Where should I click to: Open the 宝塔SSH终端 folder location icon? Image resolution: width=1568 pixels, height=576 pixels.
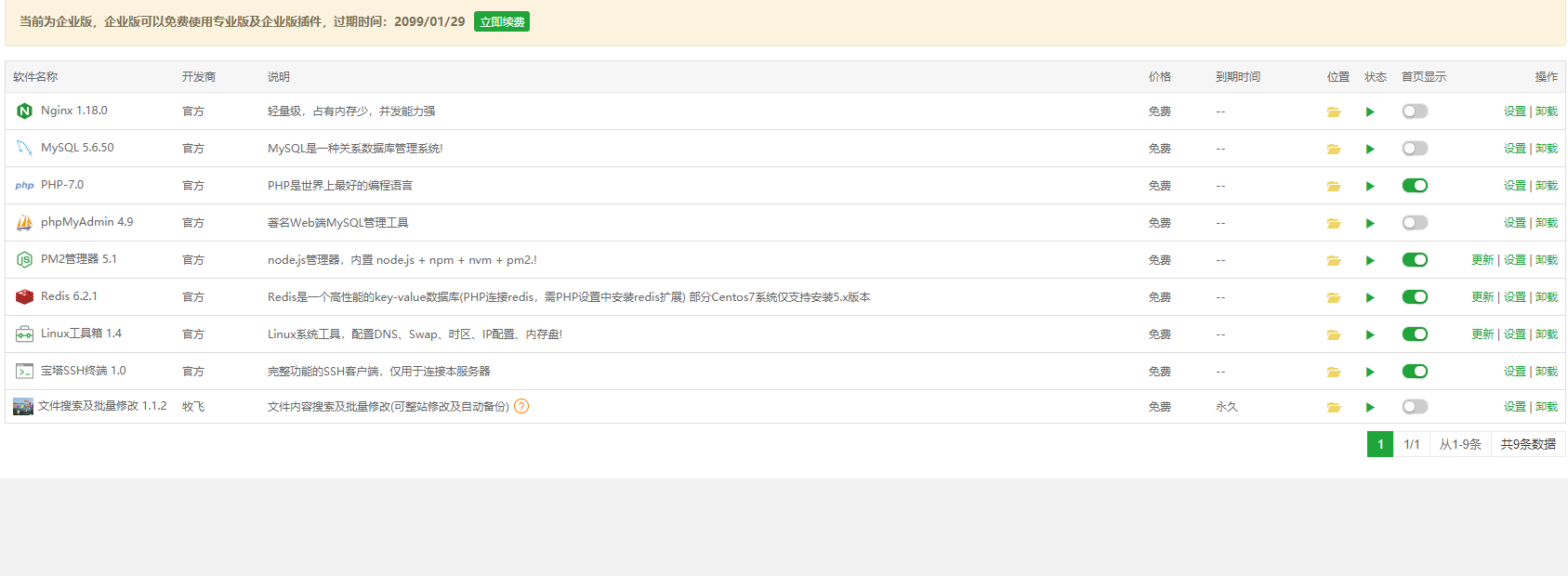[x=1333, y=372]
